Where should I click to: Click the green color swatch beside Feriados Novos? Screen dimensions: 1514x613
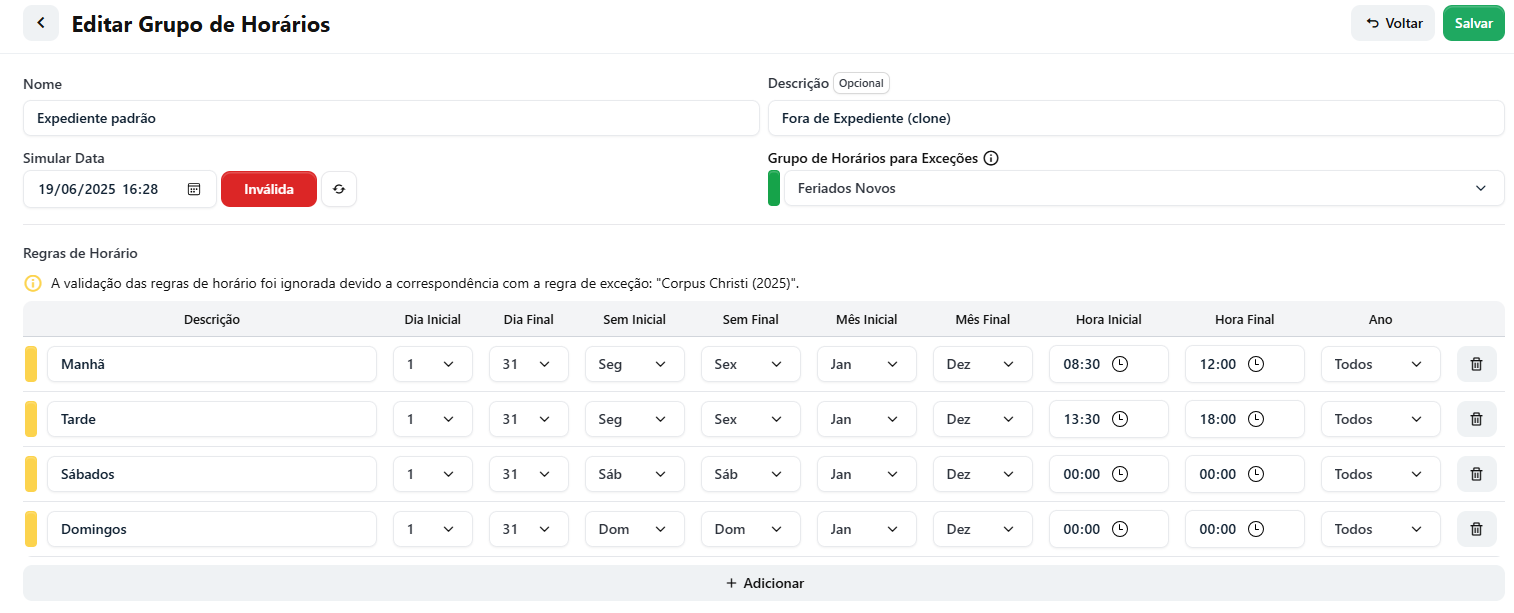click(x=774, y=188)
